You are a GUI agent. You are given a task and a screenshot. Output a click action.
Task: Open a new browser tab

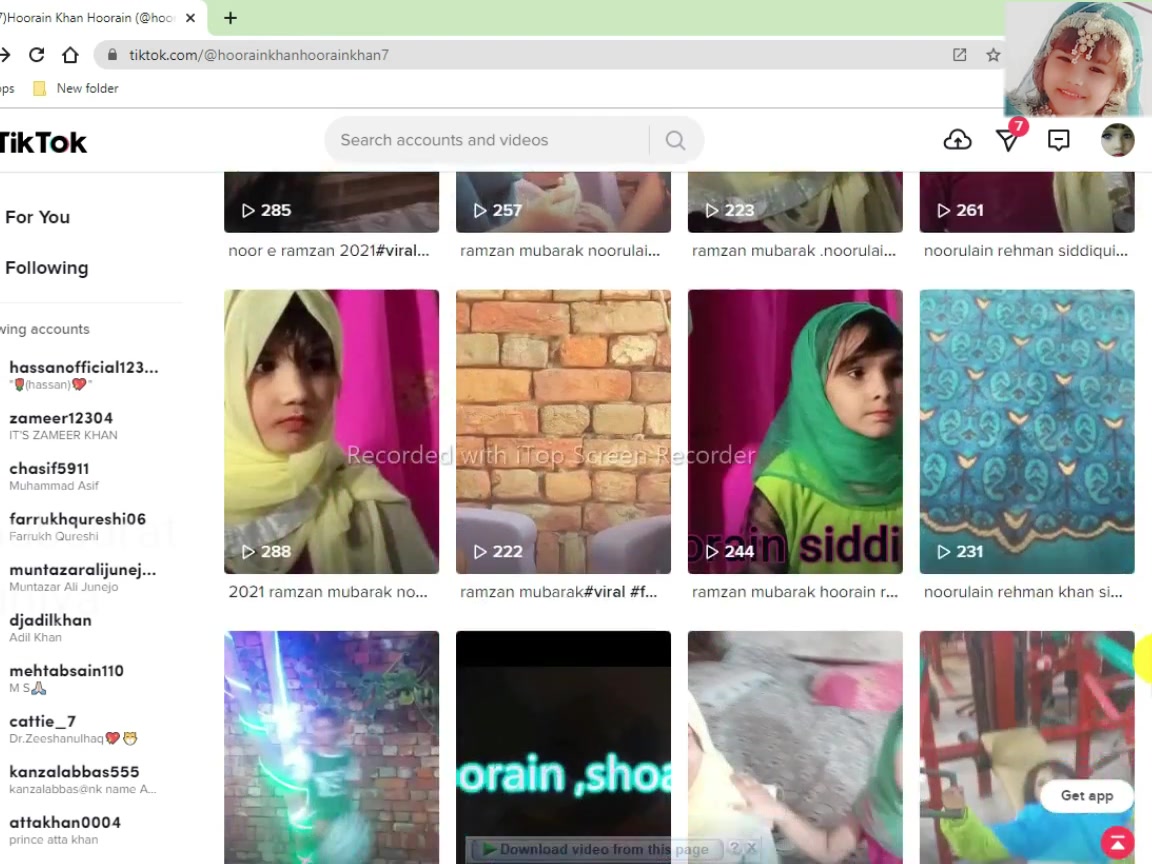click(230, 18)
